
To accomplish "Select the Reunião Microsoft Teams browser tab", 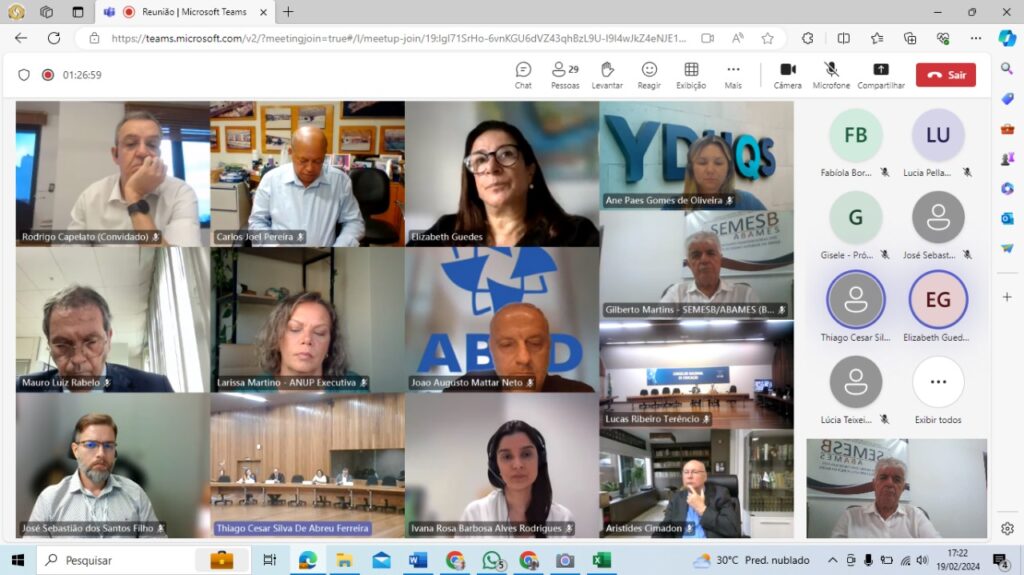I will coord(185,12).
